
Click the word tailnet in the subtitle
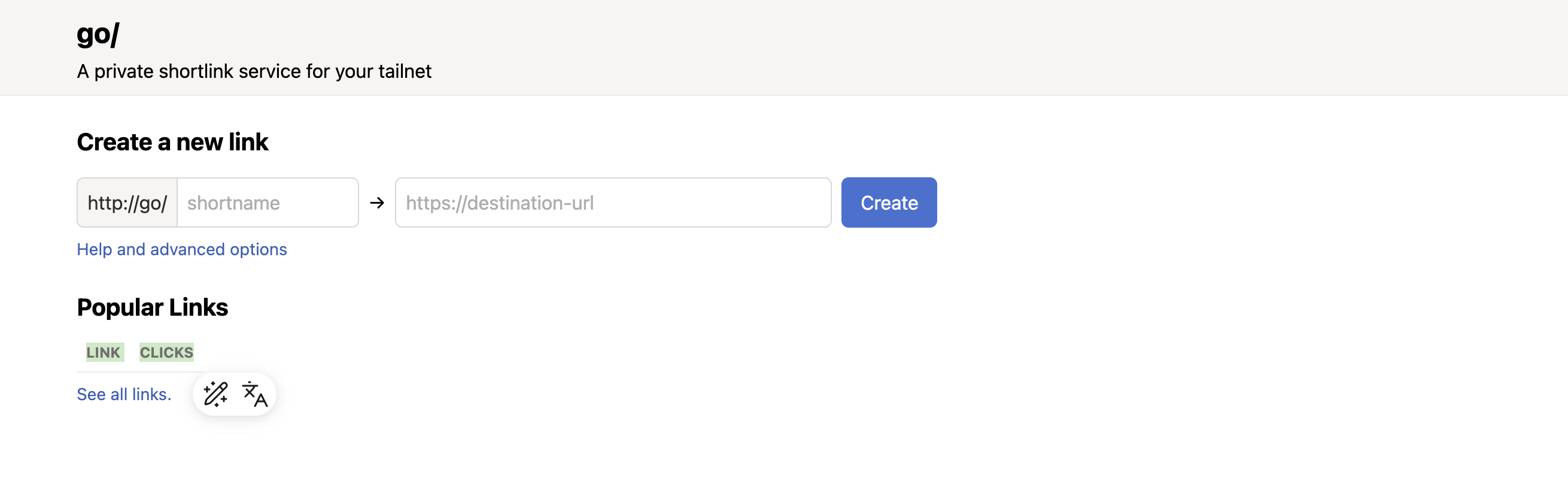click(x=404, y=71)
